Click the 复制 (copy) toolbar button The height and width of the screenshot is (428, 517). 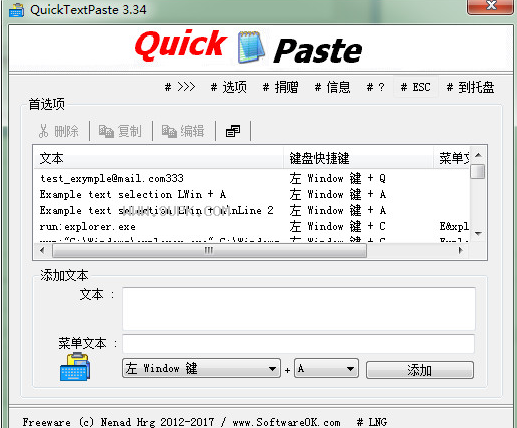click(120, 131)
